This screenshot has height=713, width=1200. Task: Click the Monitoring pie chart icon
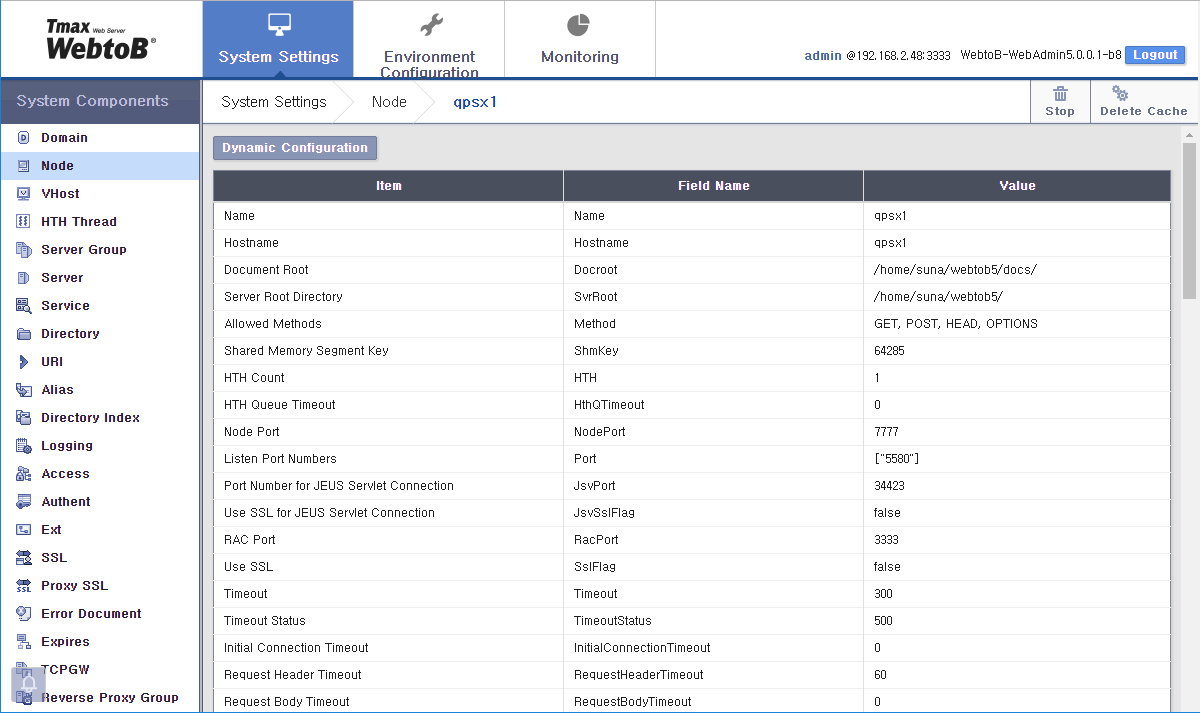pos(579,25)
